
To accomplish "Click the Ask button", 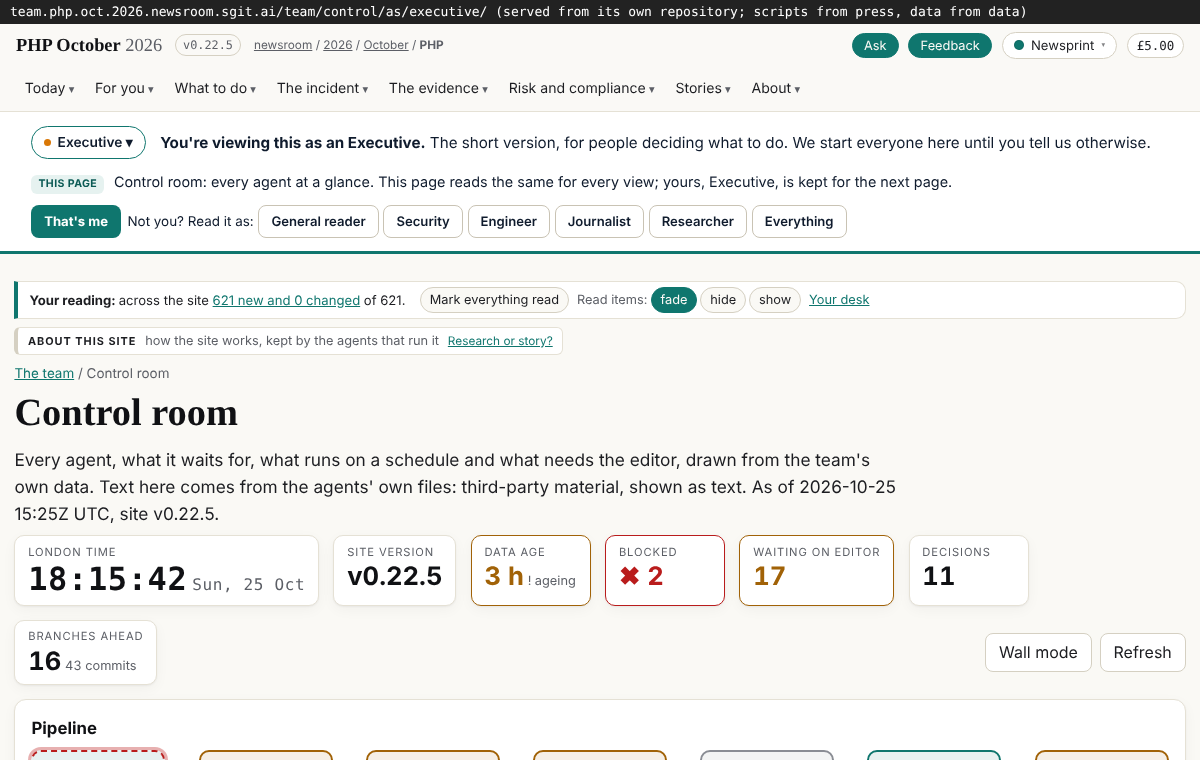I will [x=875, y=45].
